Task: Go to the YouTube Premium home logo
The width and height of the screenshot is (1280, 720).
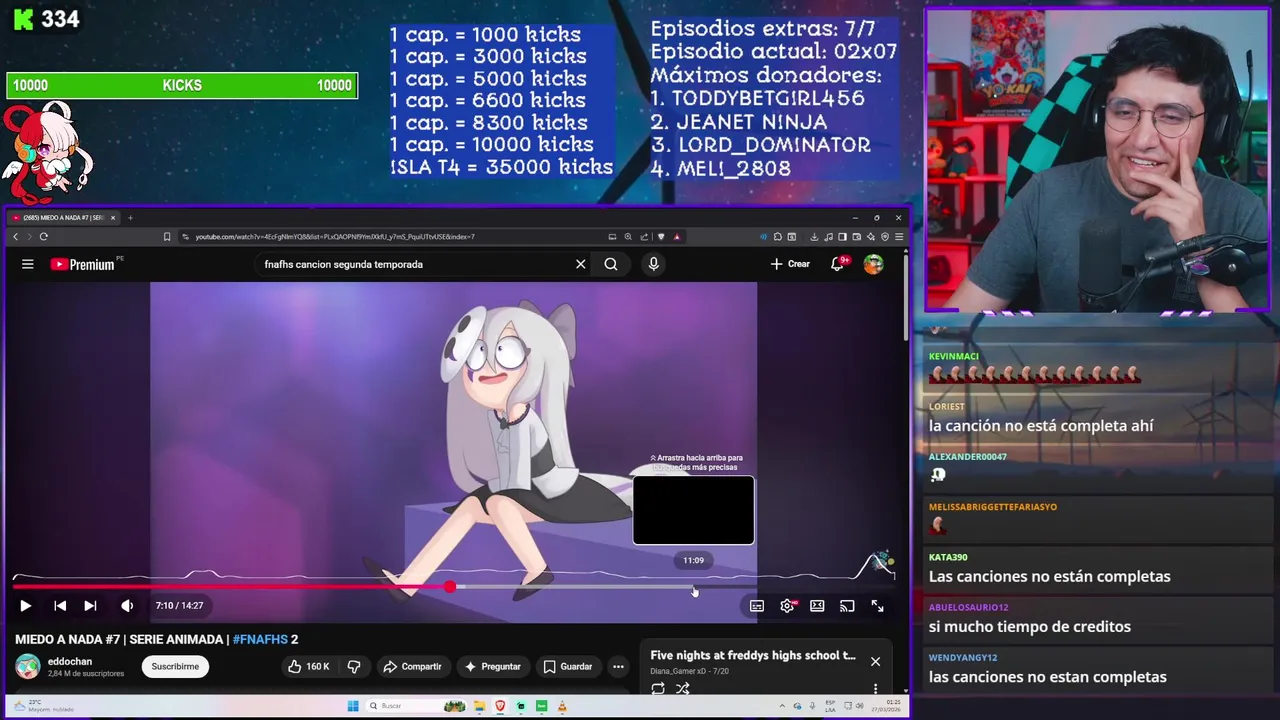Action: [82, 264]
